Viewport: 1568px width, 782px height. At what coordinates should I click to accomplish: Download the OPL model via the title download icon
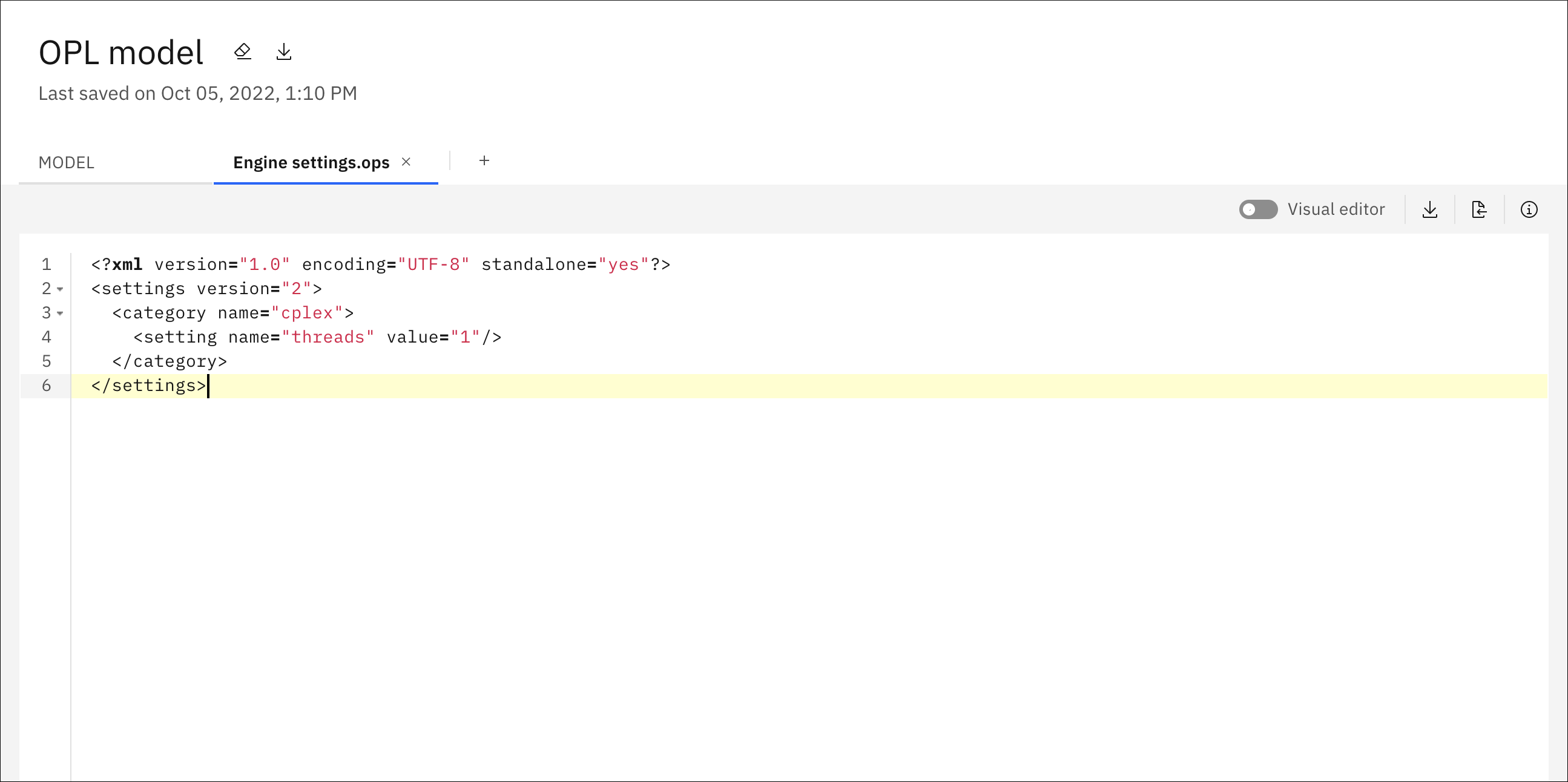pyautogui.click(x=284, y=51)
